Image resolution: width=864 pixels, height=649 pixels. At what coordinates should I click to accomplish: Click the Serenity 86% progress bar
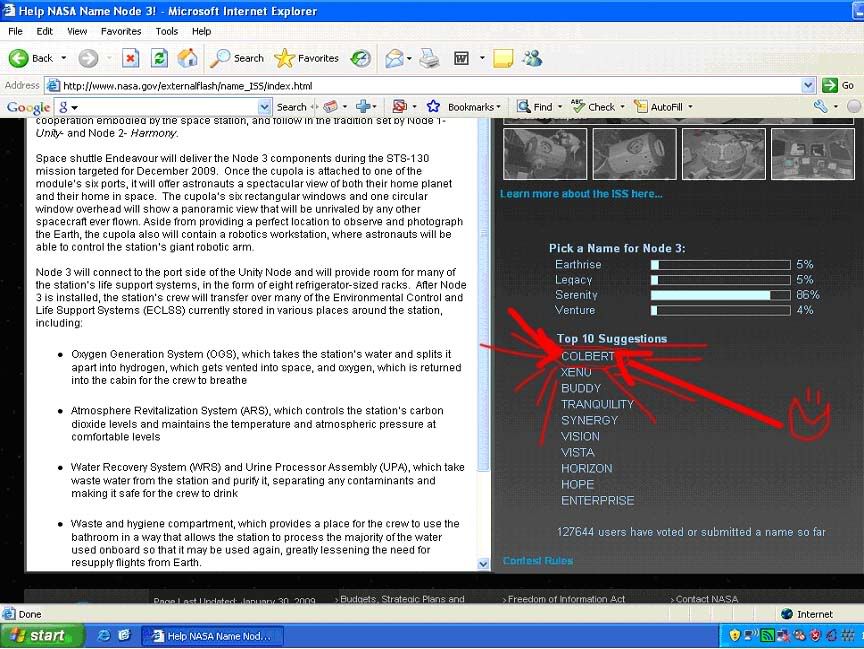point(721,295)
